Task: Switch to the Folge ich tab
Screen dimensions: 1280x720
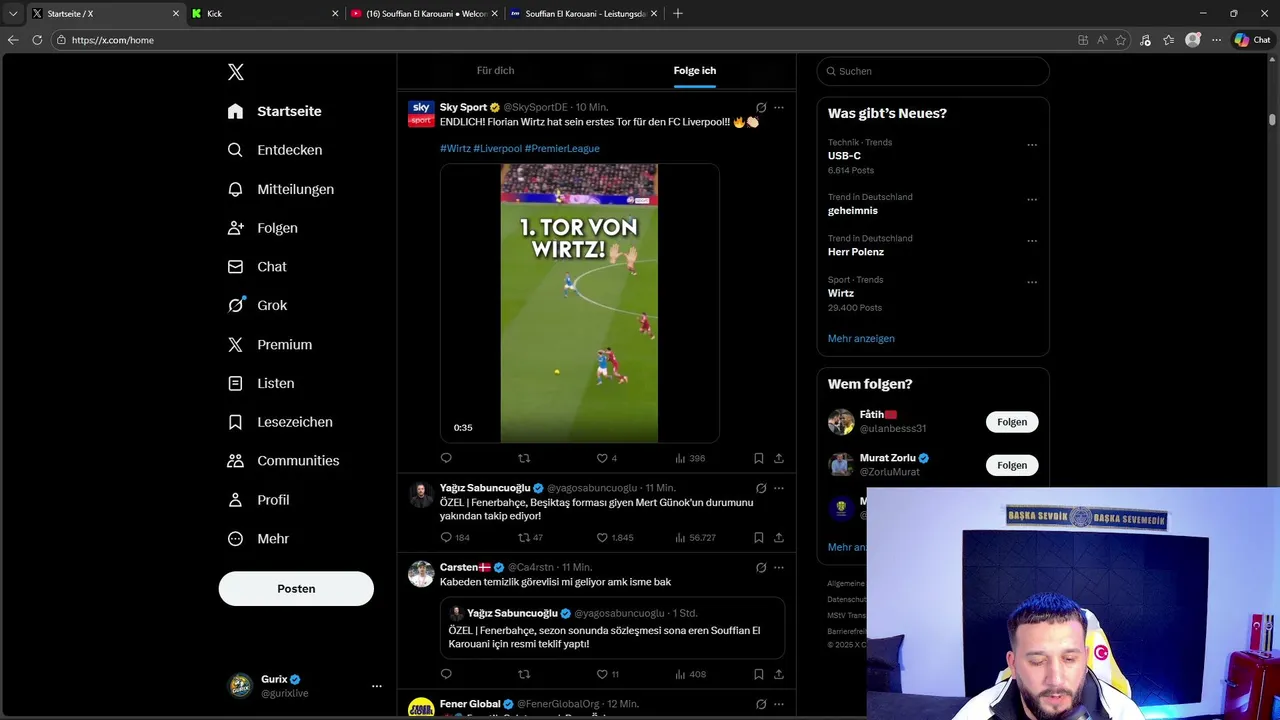Action: 694,71
